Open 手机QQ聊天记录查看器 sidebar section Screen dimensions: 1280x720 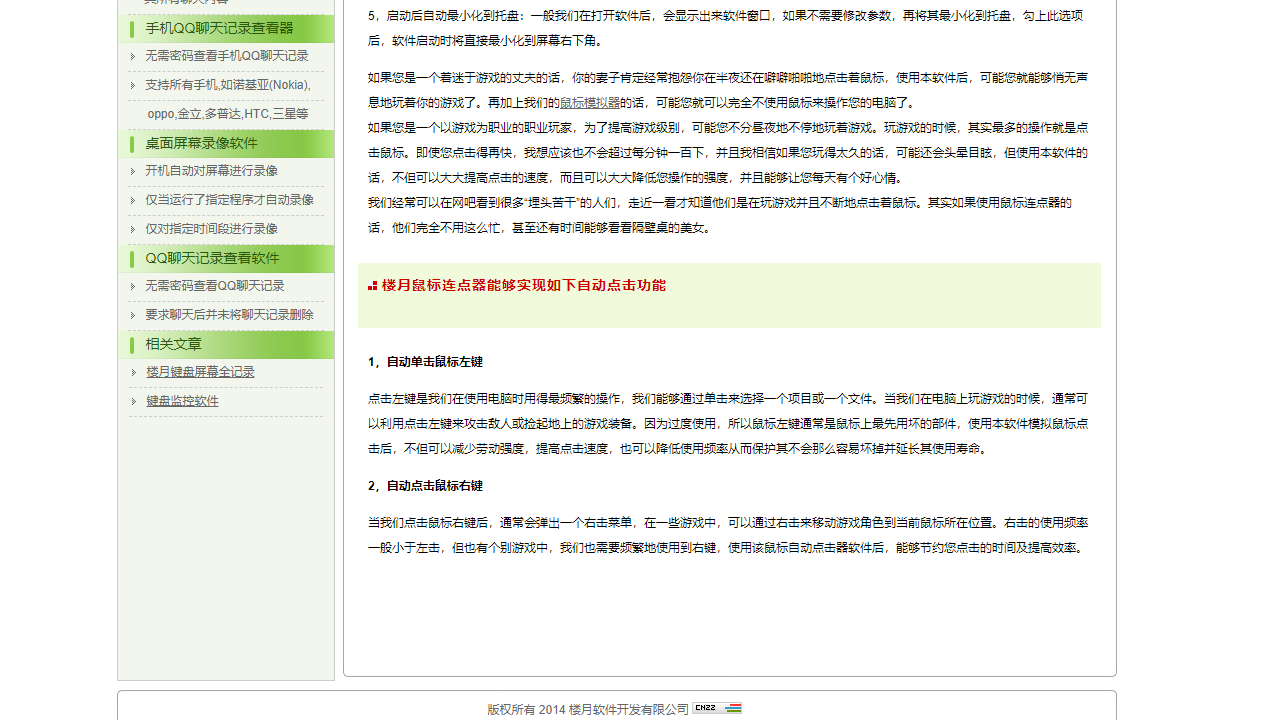click(x=219, y=28)
